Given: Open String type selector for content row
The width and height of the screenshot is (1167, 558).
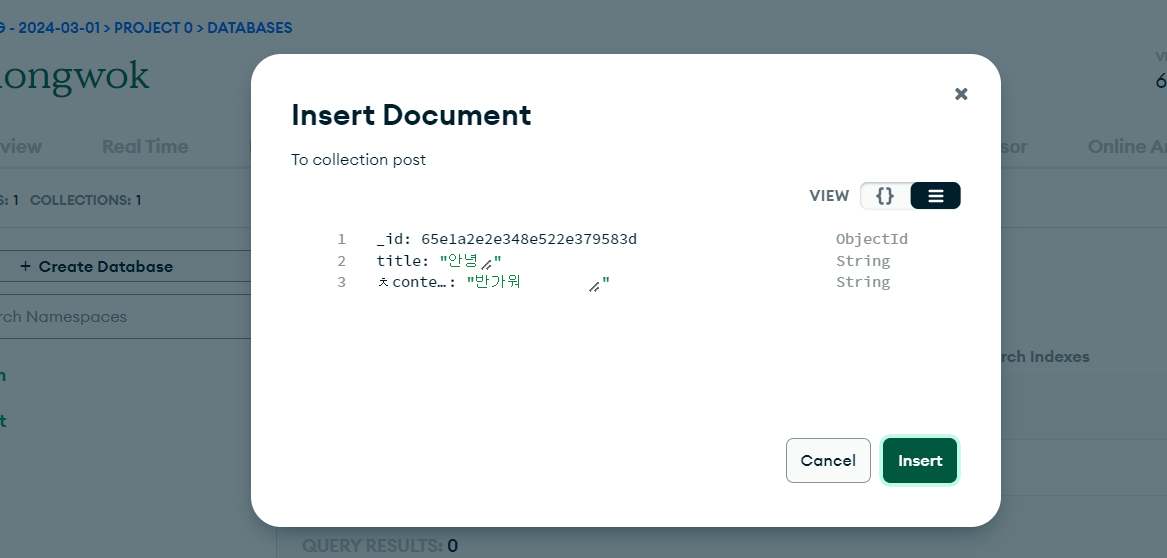Looking at the screenshot, I should point(863,282).
